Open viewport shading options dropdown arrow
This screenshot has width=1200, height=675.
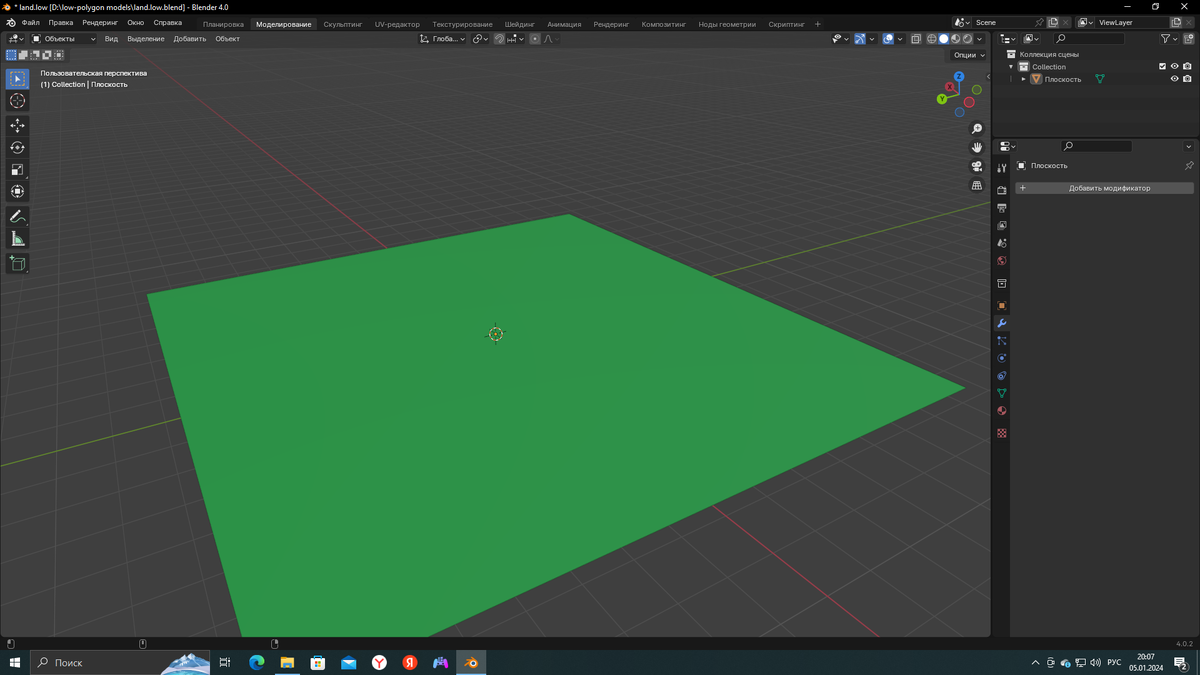(x=979, y=39)
